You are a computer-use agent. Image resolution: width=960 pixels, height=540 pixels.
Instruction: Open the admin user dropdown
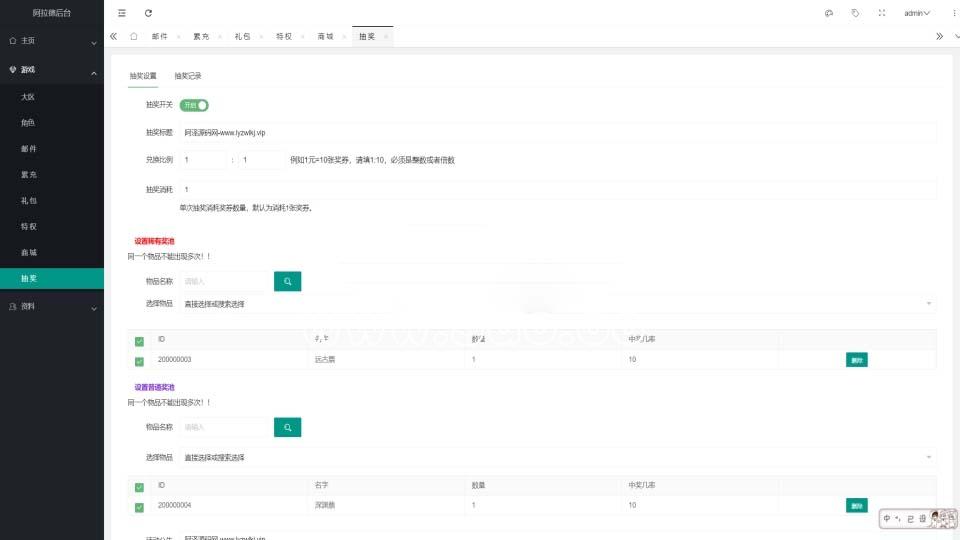(916, 13)
